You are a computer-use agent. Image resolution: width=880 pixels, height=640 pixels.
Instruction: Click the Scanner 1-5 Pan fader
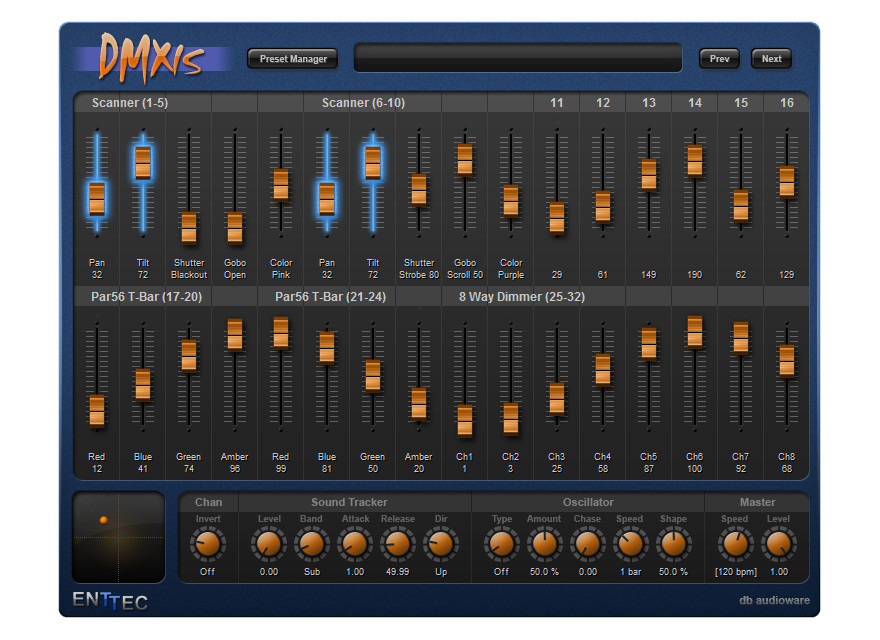(97, 199)
